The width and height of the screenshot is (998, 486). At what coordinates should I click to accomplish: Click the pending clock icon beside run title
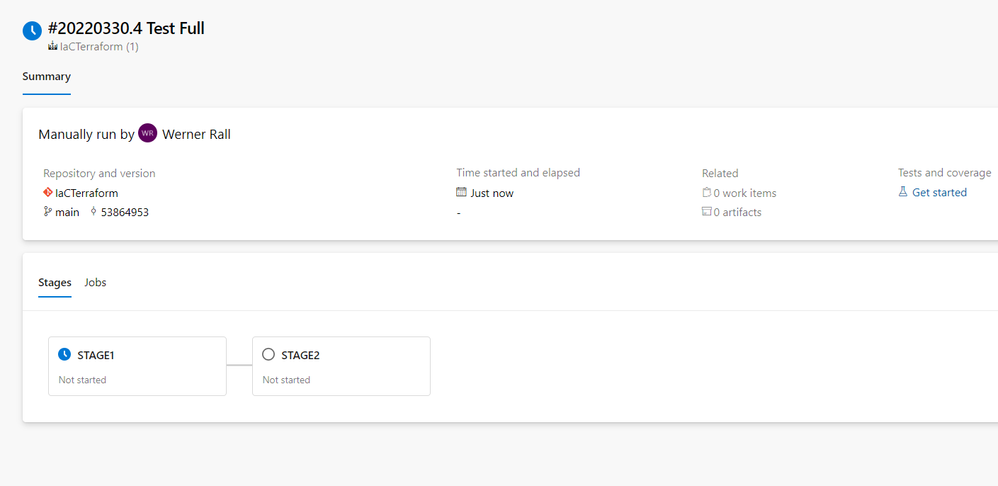click(33, 31)
